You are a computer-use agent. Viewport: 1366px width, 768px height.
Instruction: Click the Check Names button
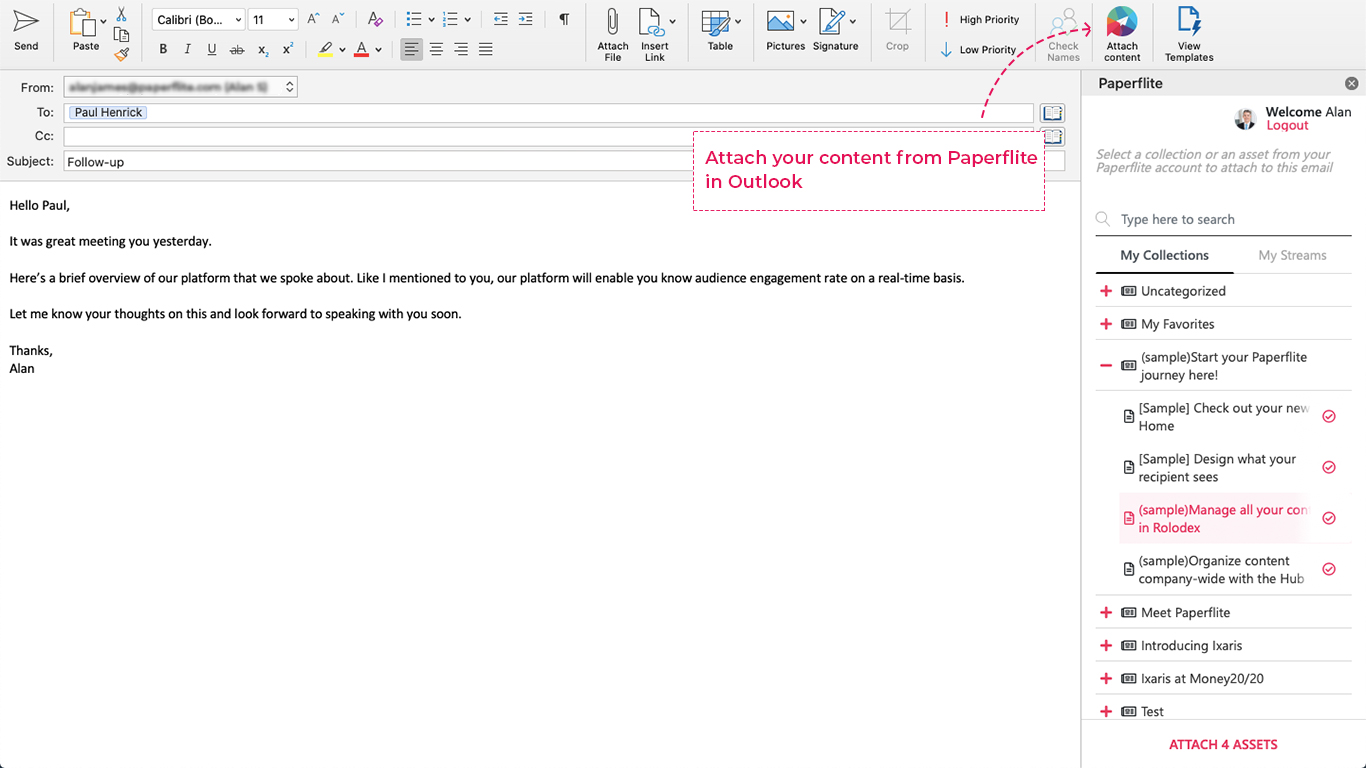1064,35
